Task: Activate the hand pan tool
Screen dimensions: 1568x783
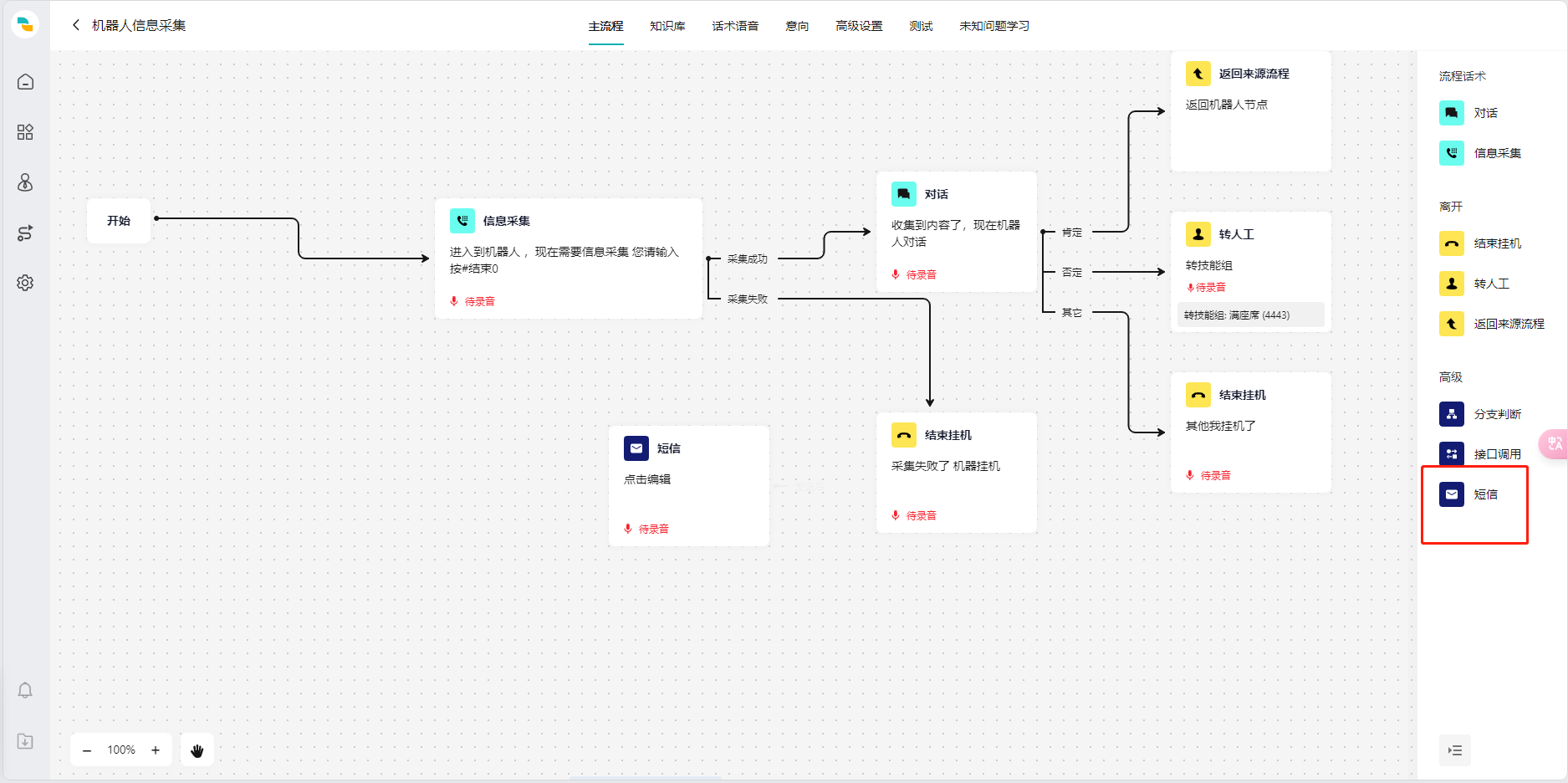Action: (197, 750)
